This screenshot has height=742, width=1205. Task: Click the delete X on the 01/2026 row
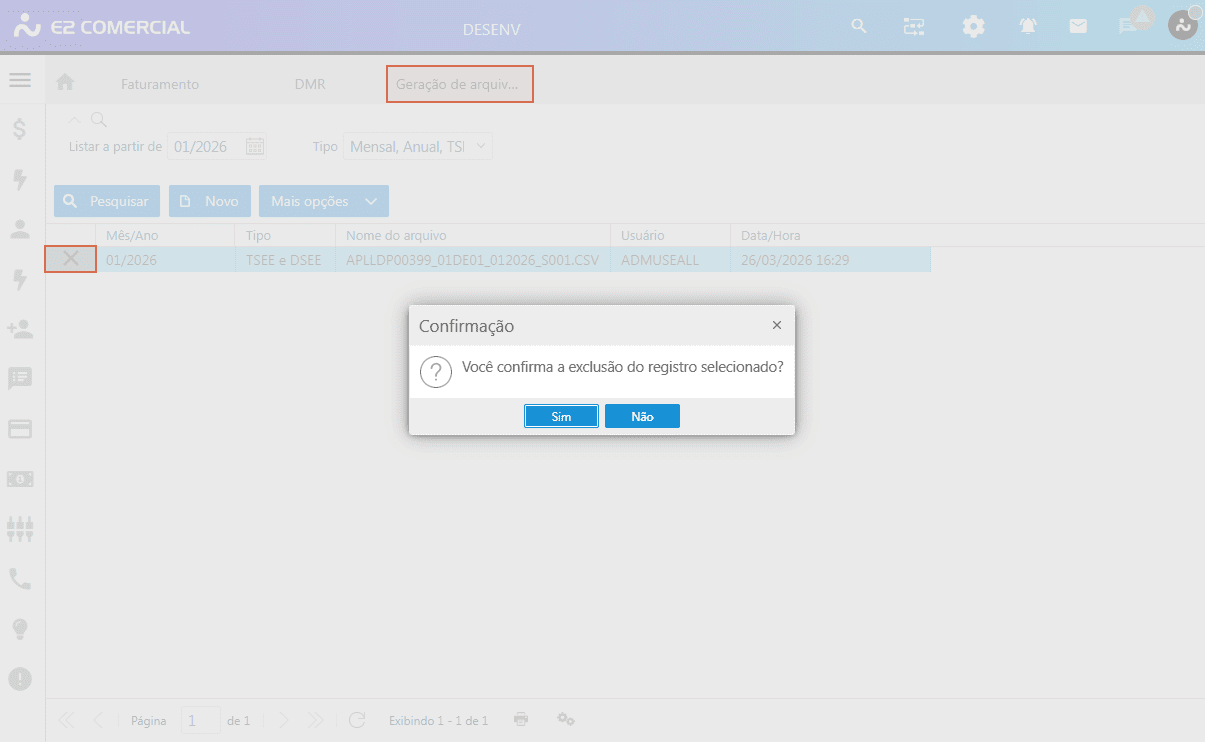[x=71, y=260]
